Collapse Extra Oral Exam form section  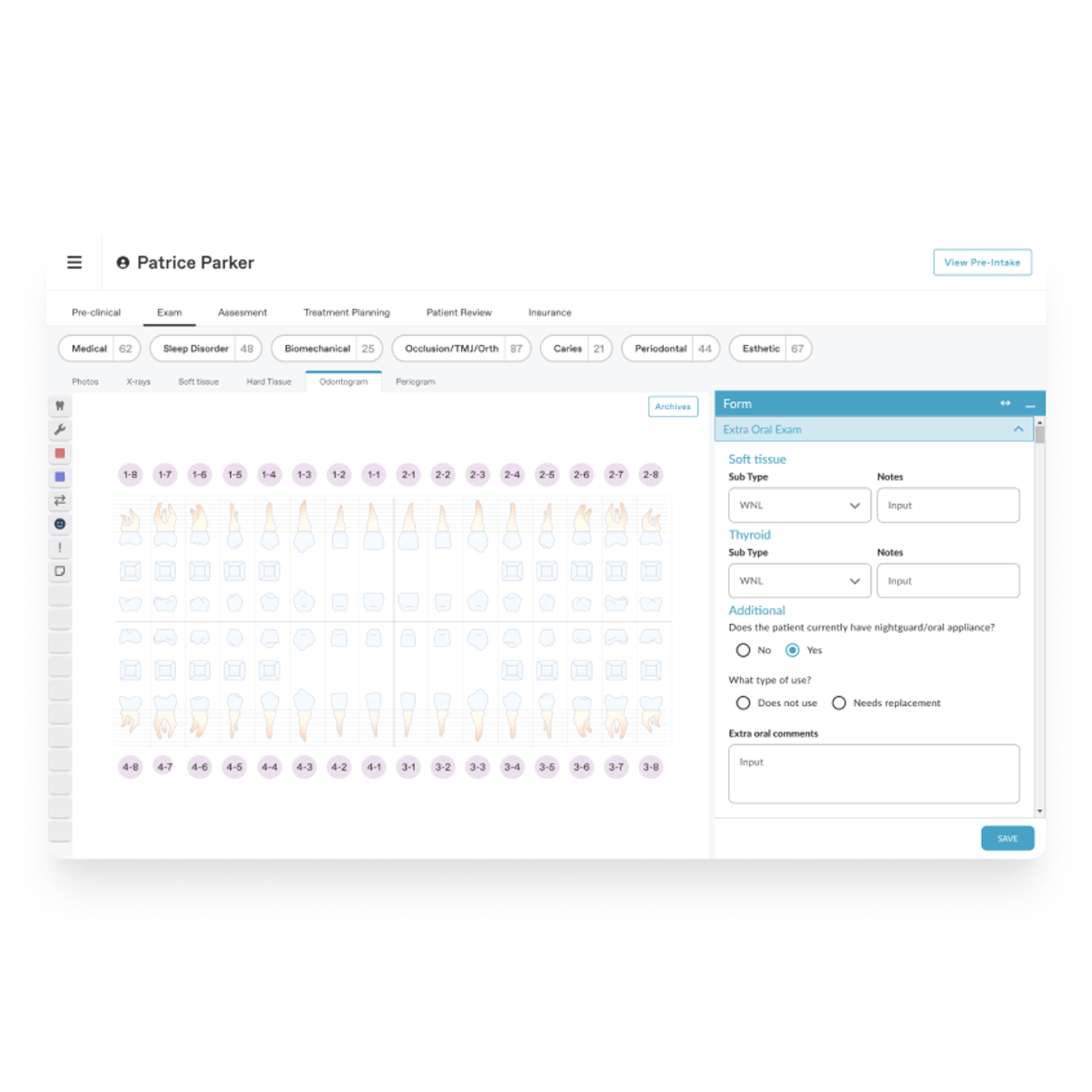pyautogui.click(x=1018, y=428)
